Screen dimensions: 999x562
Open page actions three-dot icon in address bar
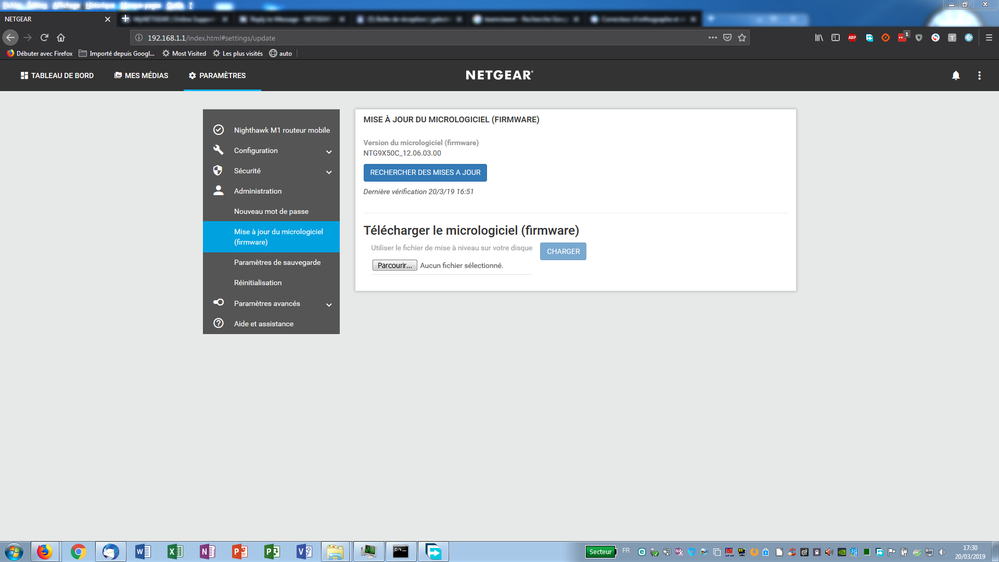click(712, 38)
